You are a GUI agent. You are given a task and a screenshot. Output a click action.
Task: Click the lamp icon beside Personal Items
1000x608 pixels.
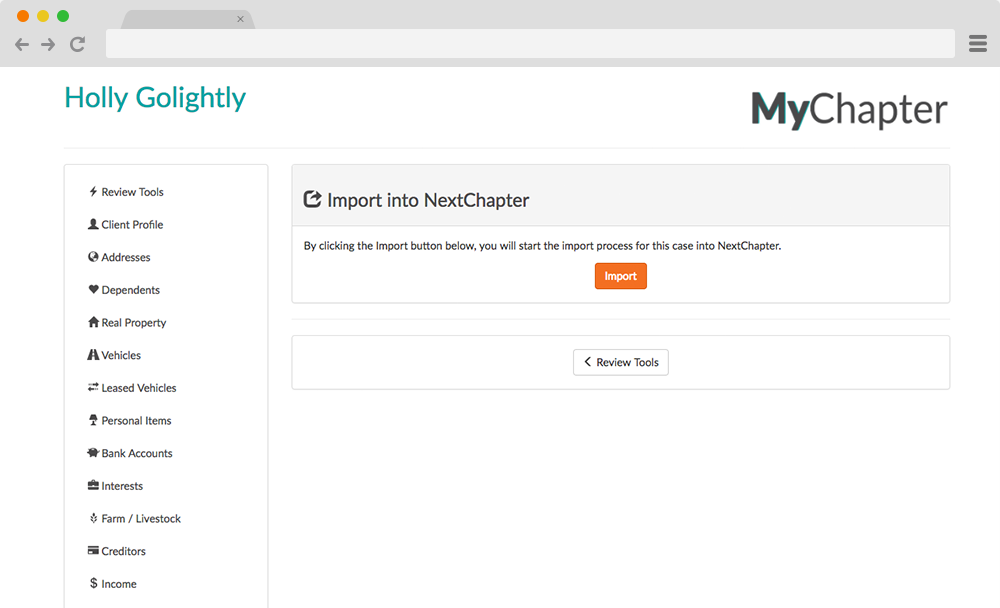coord(93,421)
